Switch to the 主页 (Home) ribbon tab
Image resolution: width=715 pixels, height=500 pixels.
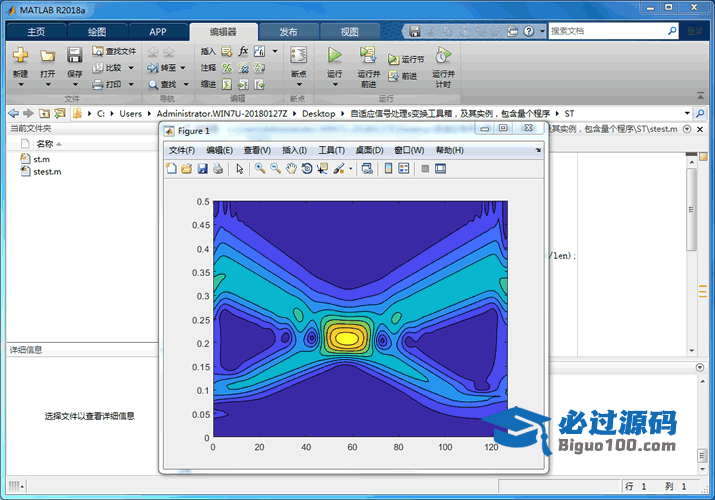pyautogui.click(x=36, y=32)
